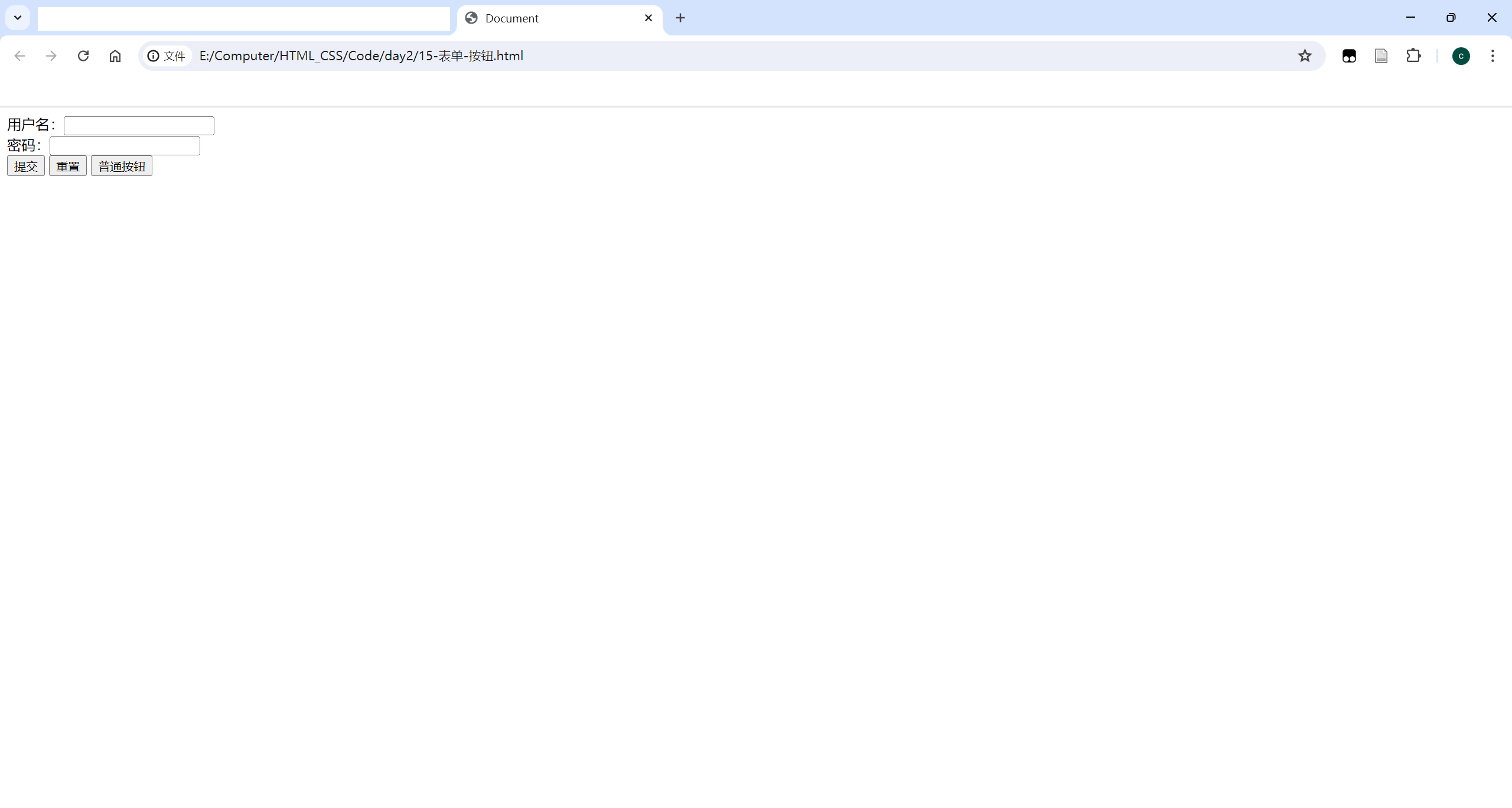
Task: Restore down the browser window
Action: [1451, 18]
